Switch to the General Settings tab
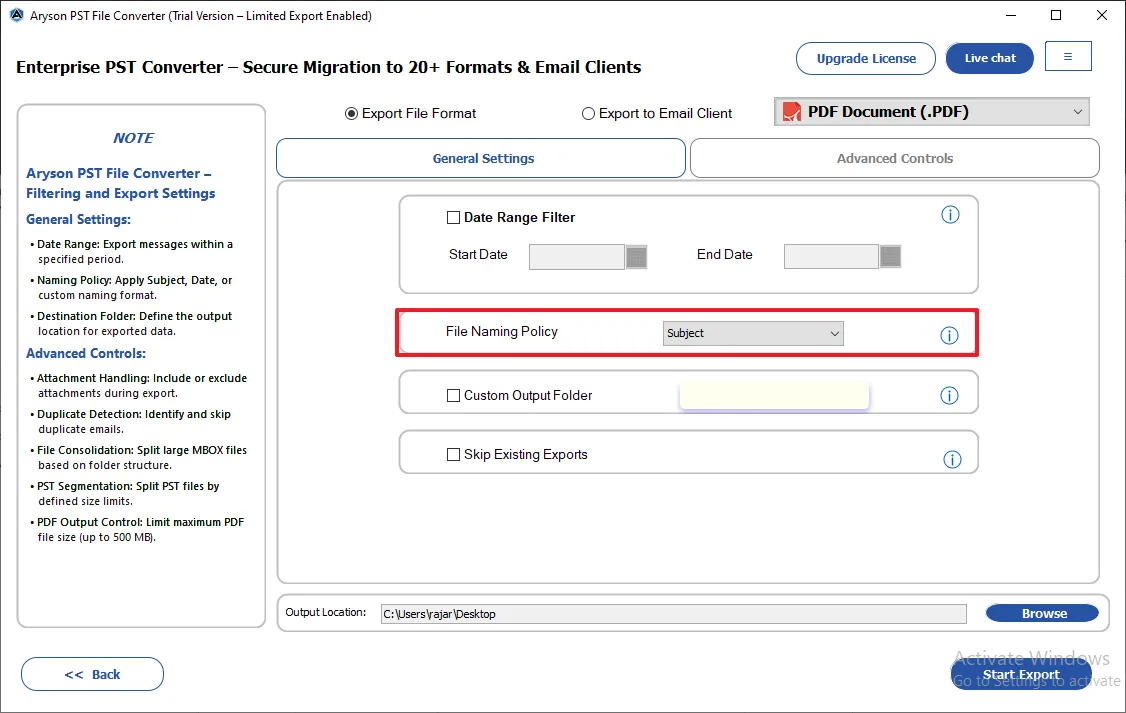Screen dimensions: 1126x713 (x=480, y=158)
